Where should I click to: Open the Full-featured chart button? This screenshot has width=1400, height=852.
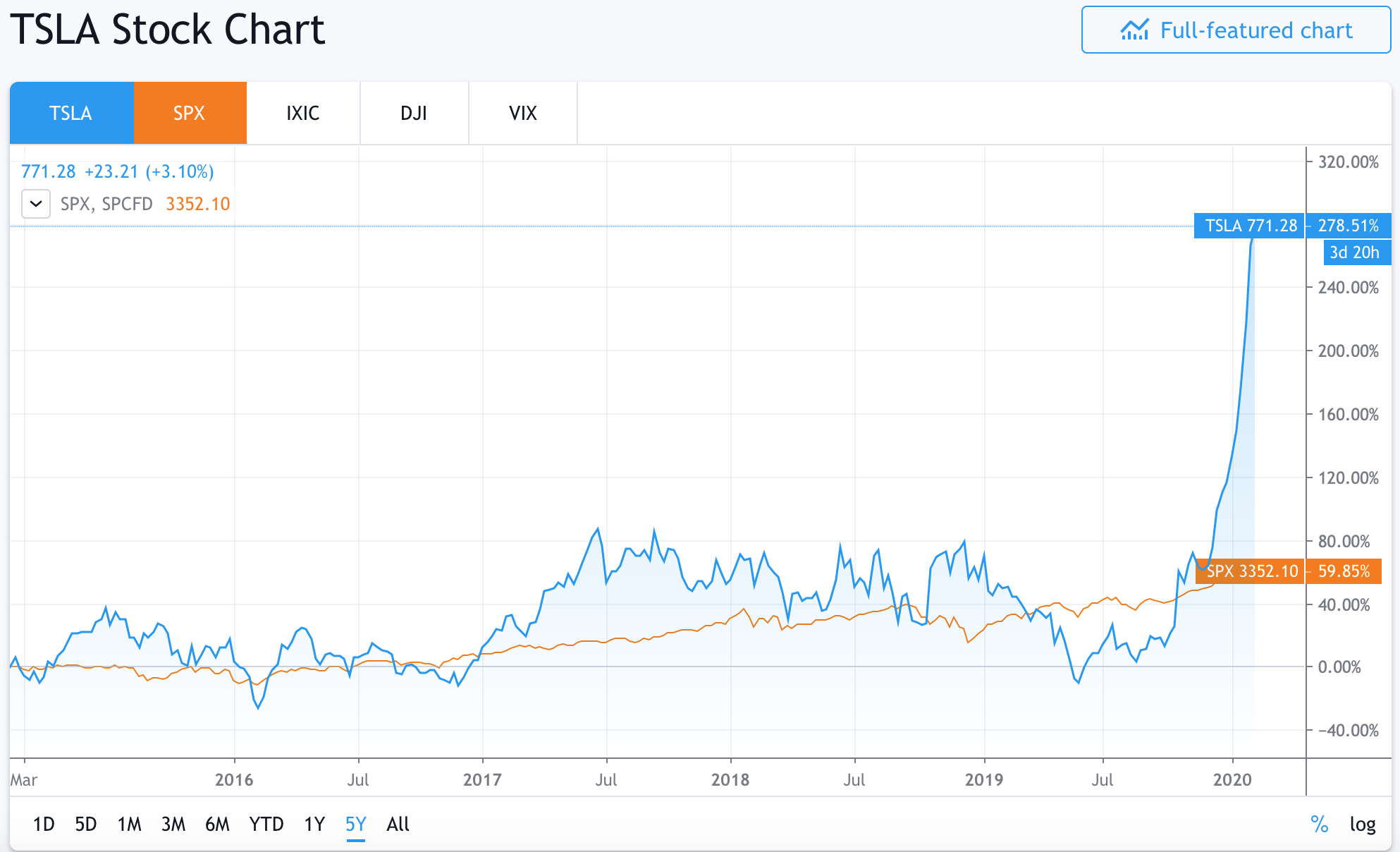point(1236,30)
